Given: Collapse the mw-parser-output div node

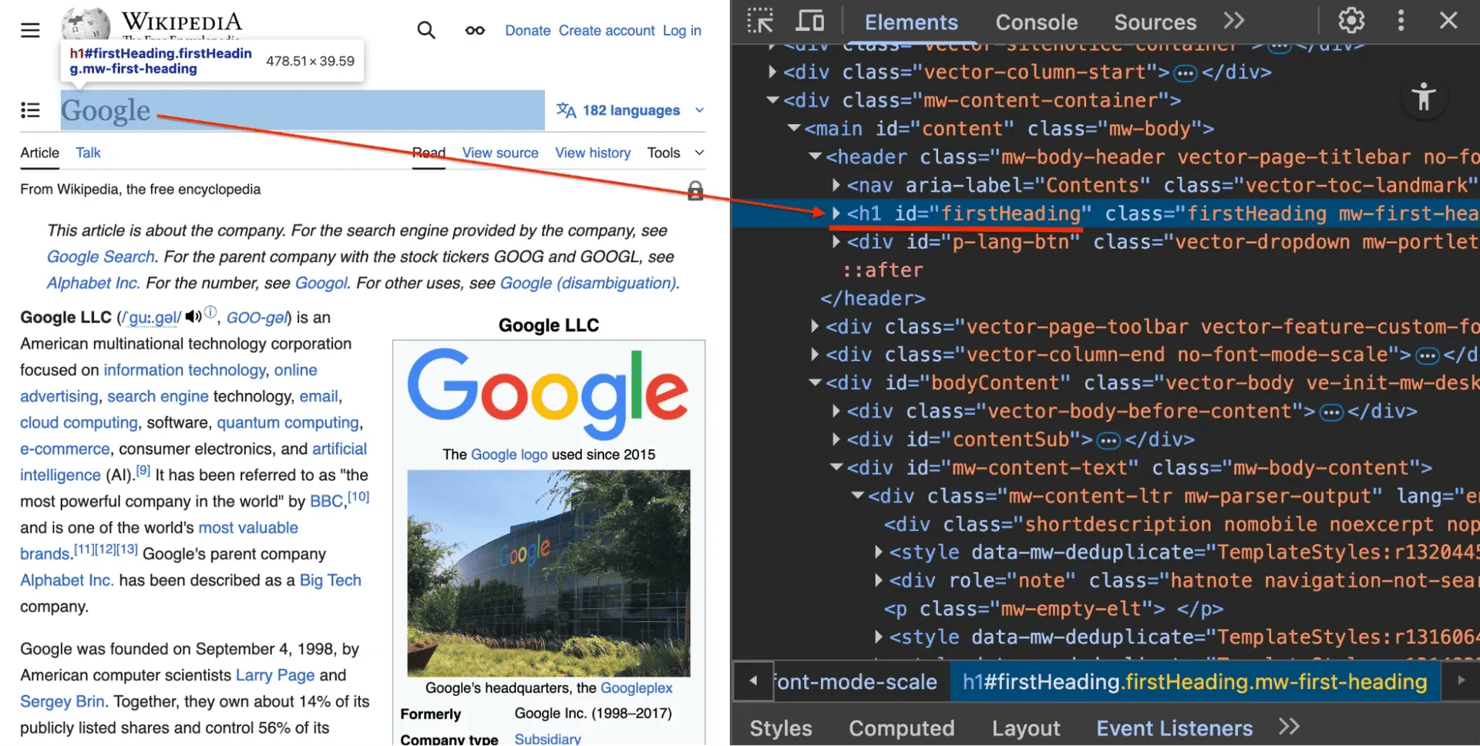Looking at the screenshot, I should click(857, 496).
